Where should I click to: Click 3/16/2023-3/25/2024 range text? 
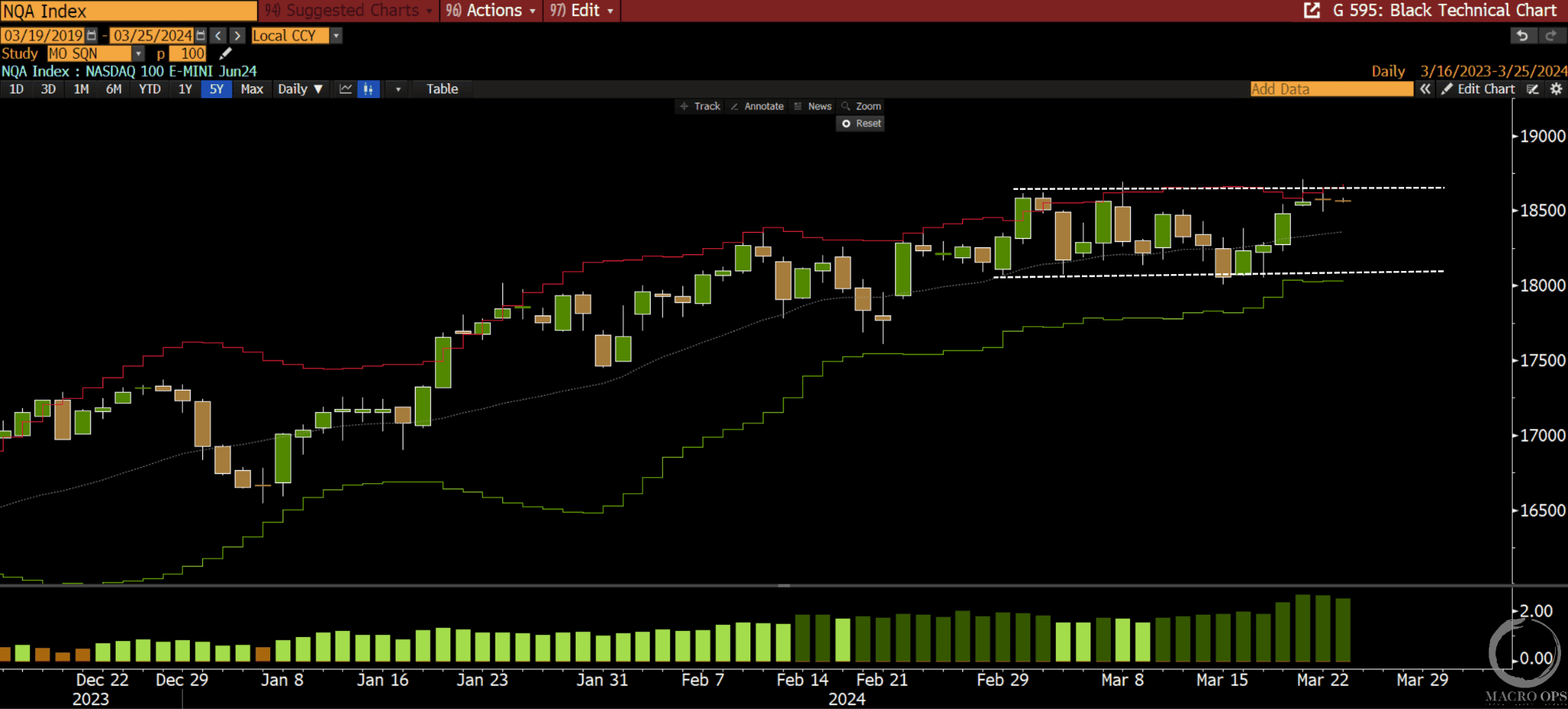coord(1494,71)
